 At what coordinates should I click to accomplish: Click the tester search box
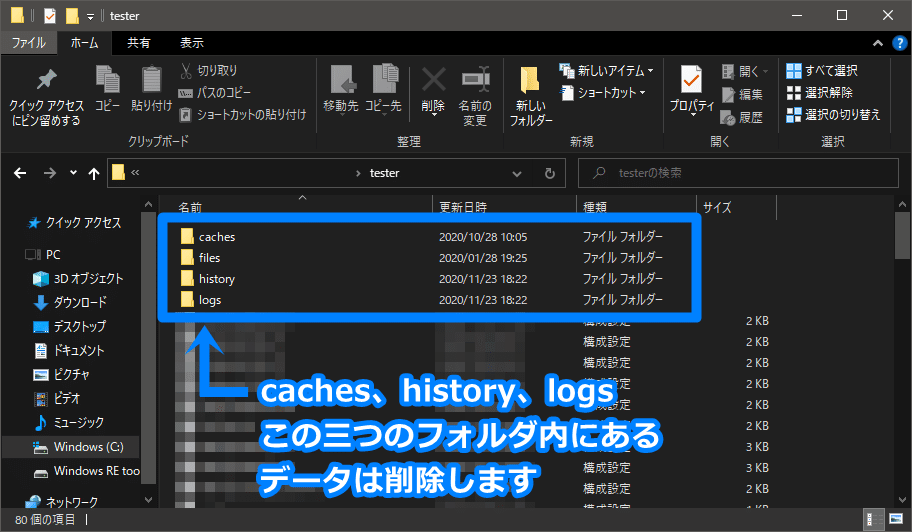point(738,173)
